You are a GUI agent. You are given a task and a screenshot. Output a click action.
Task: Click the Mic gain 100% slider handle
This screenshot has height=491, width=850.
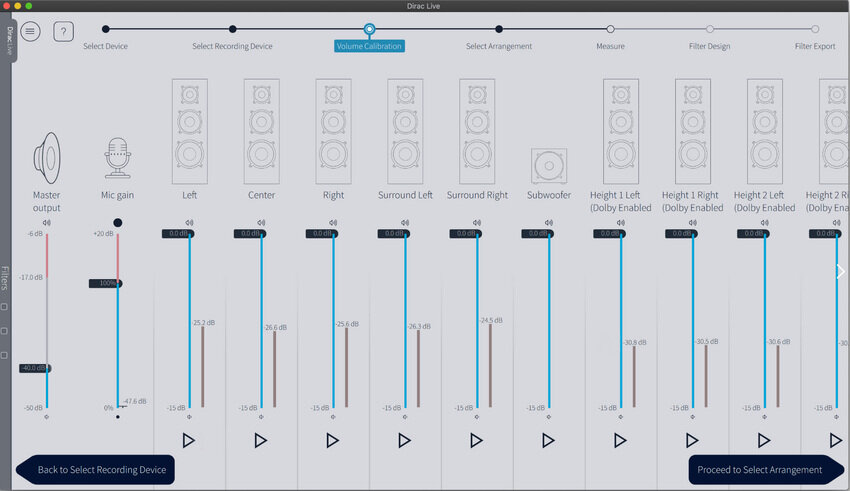106,283
